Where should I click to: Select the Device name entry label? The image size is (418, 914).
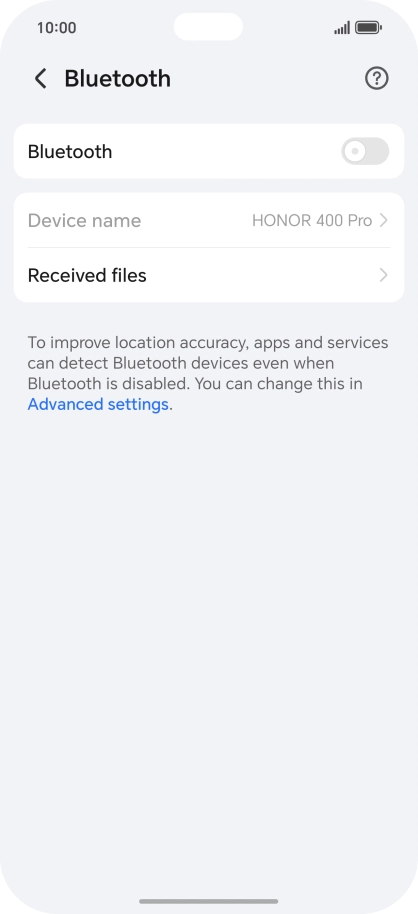tap(85, 220)
